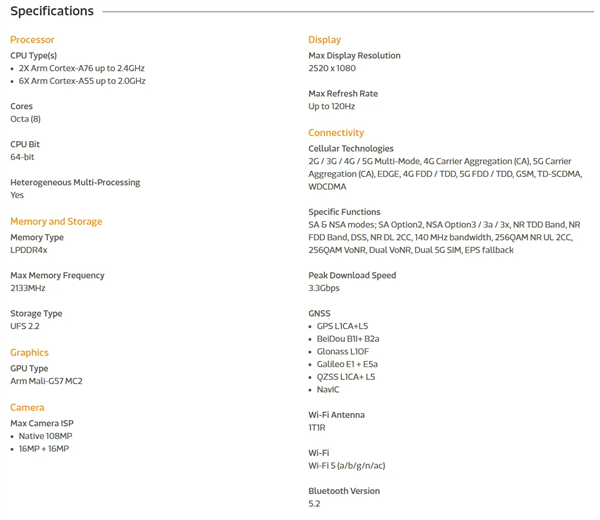Click the Camera section heading
The width and height of the screenshot is (600, 520).
27,407
